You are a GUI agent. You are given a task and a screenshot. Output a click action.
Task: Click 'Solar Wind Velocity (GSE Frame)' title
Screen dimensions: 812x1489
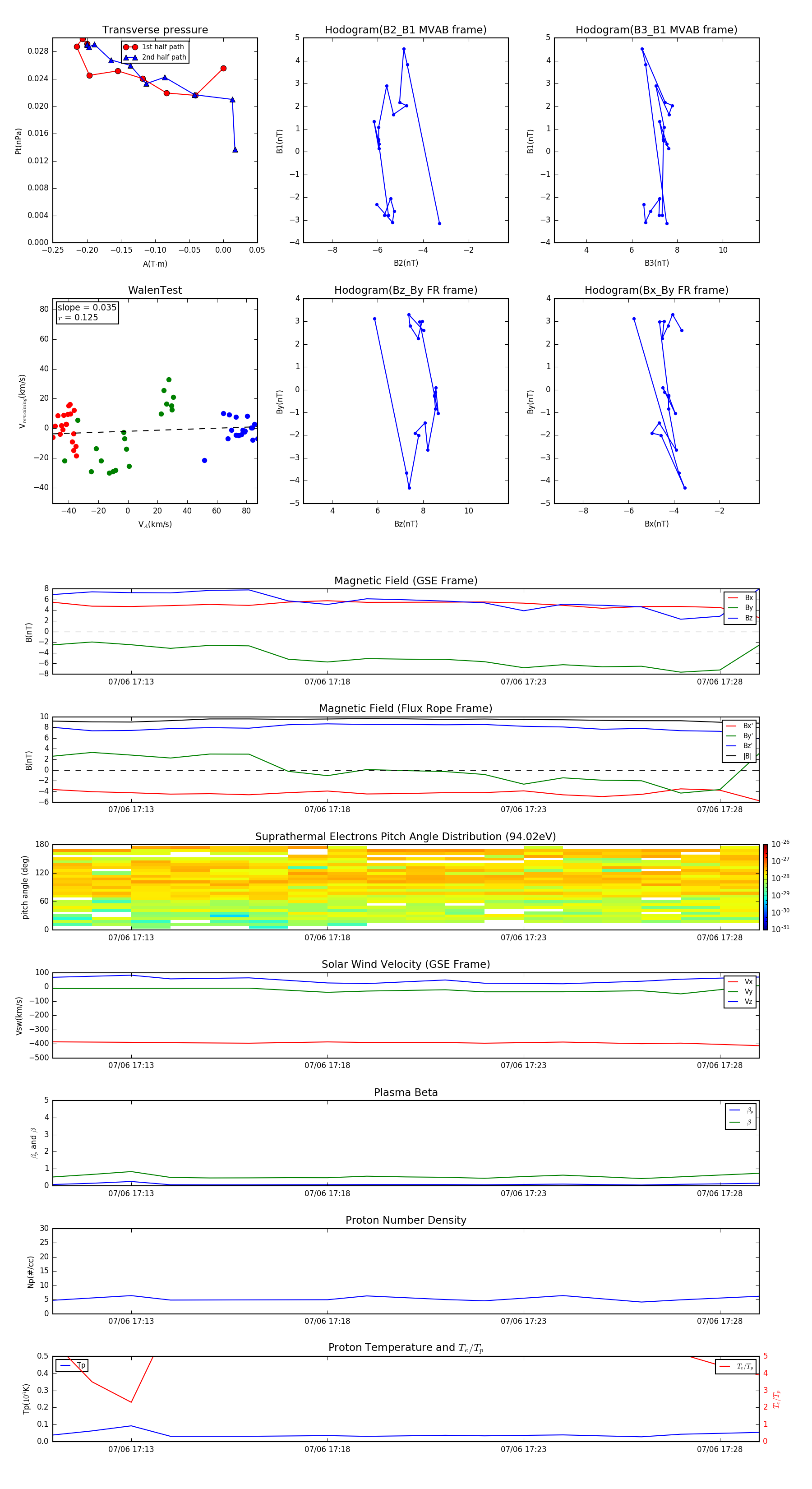pyautogui.click(x=406, y=965)
